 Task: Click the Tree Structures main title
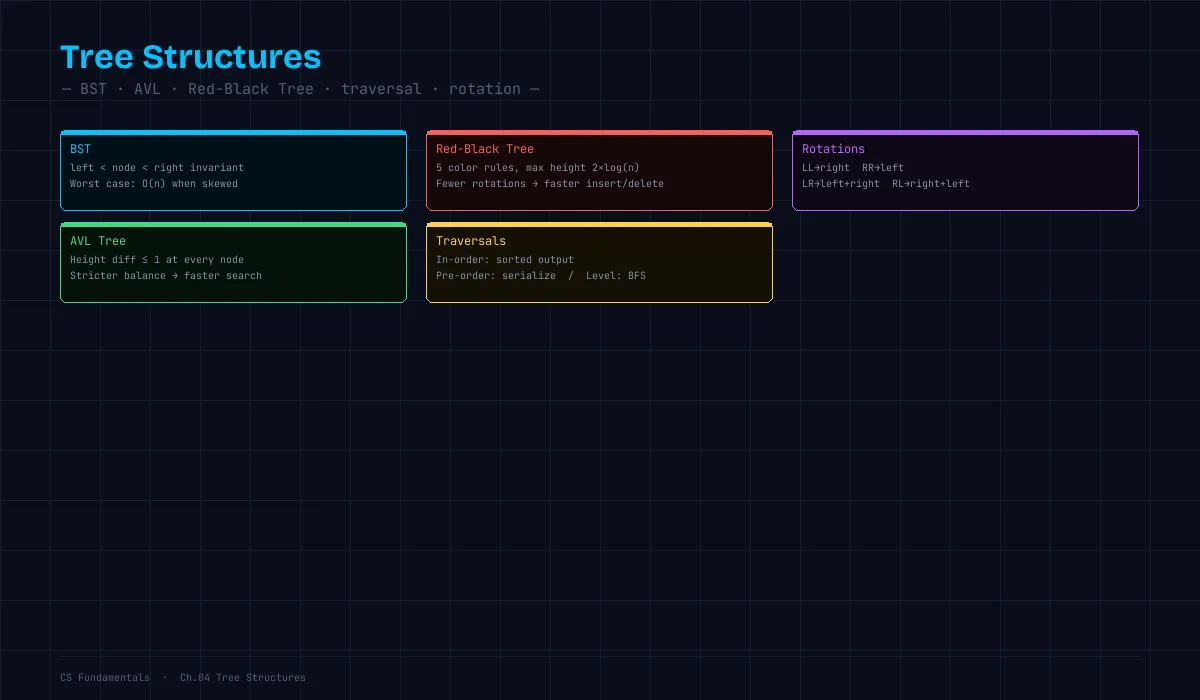tap(191, 57)
